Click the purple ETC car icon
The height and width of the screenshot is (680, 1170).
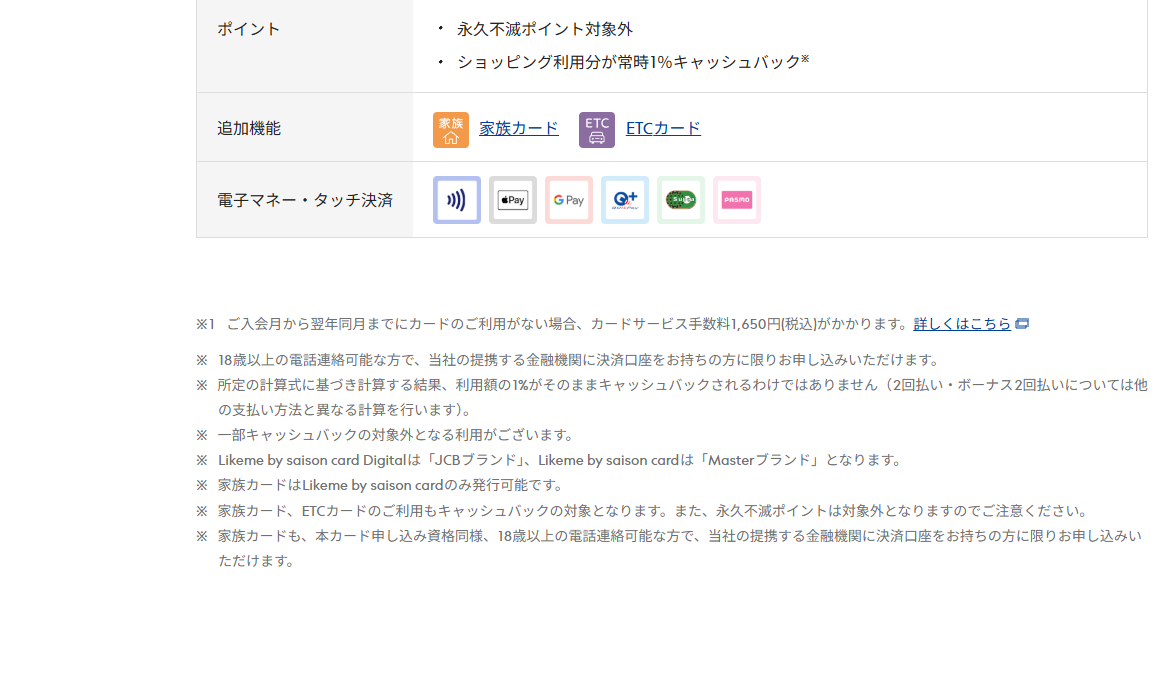point(597,130)
